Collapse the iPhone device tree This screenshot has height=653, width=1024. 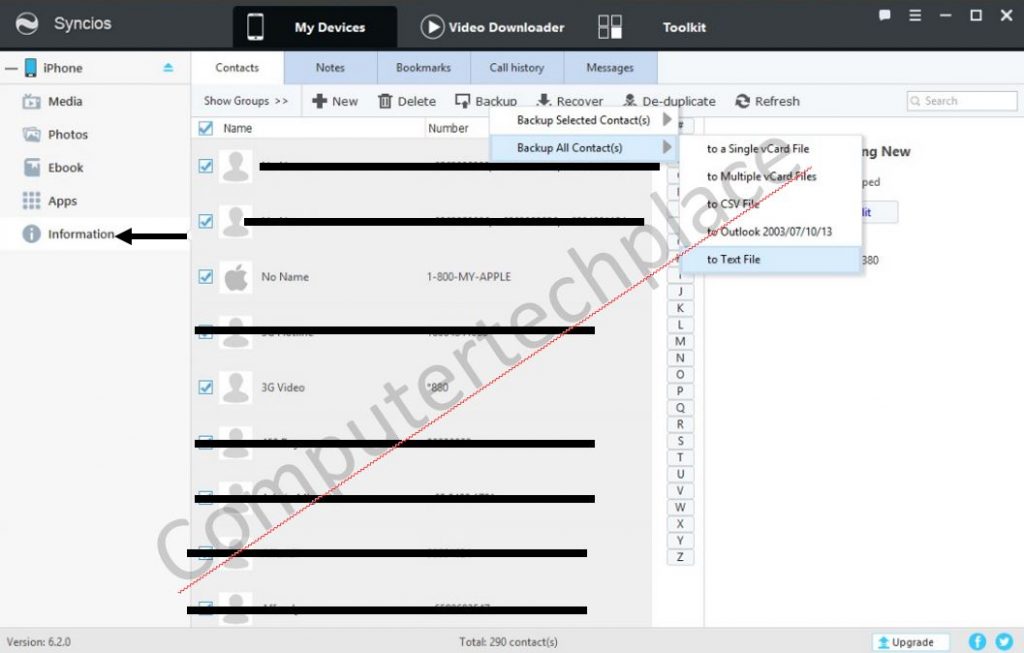coord(10,68)
